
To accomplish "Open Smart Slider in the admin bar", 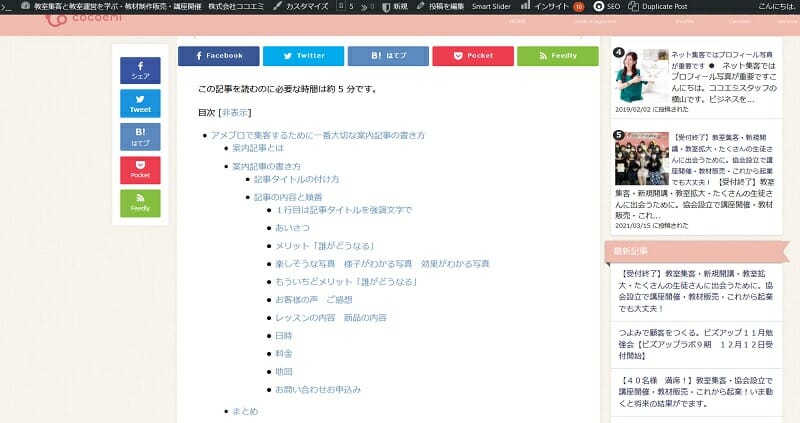I will [x=491, y=7].
